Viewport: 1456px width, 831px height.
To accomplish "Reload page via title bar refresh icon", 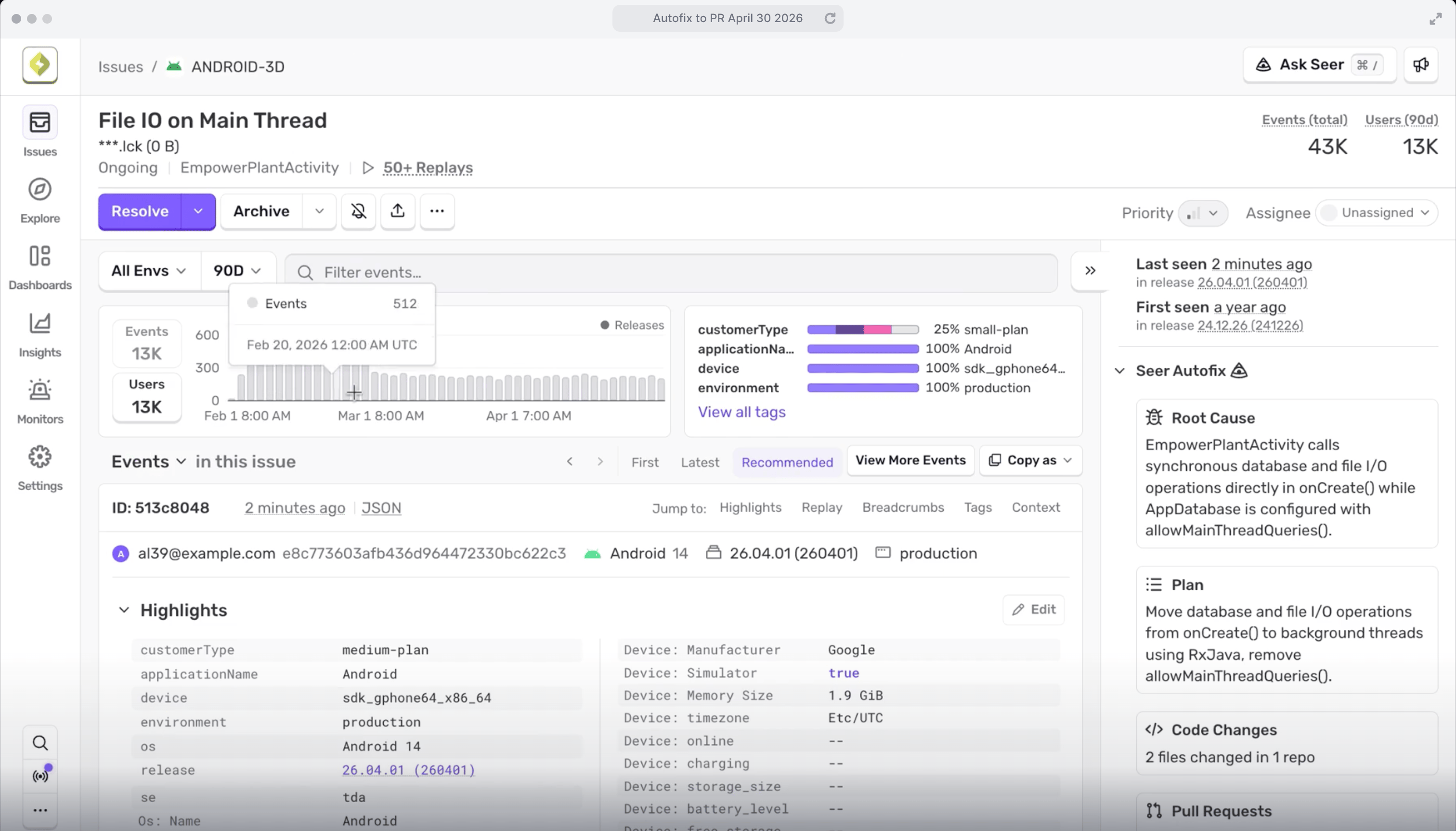I will tap(830, 18).
